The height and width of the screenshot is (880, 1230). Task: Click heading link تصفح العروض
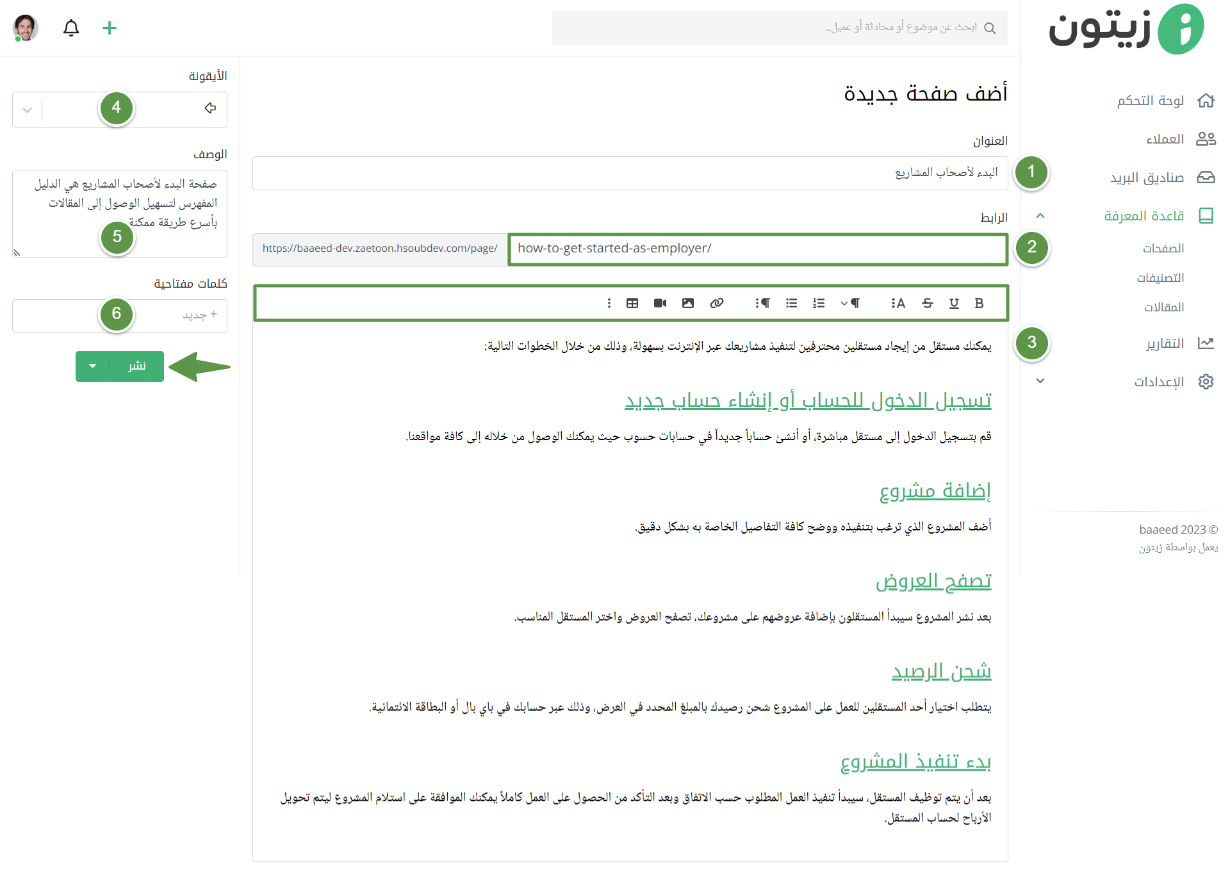pos(934,581)
